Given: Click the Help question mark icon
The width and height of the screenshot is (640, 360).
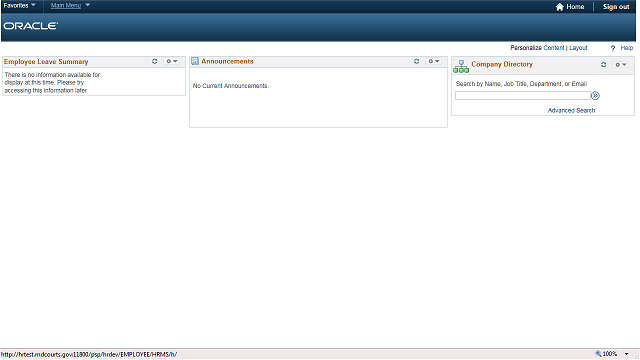Looking at the screenshot, I should click(x=613, y=48).
